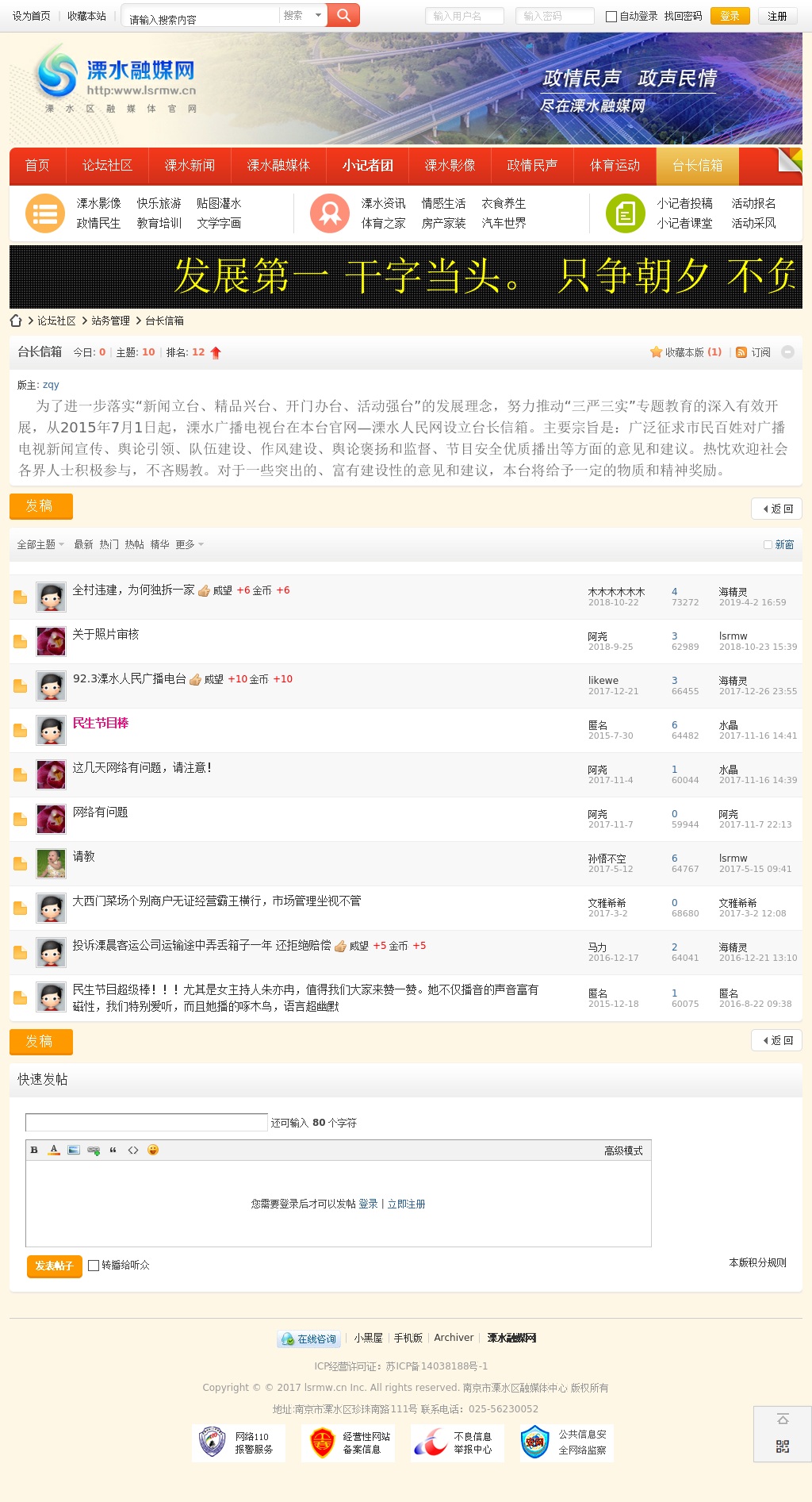Click the top 发稿 button
This screenshot has height=1502, width=812.
point(41,506)
